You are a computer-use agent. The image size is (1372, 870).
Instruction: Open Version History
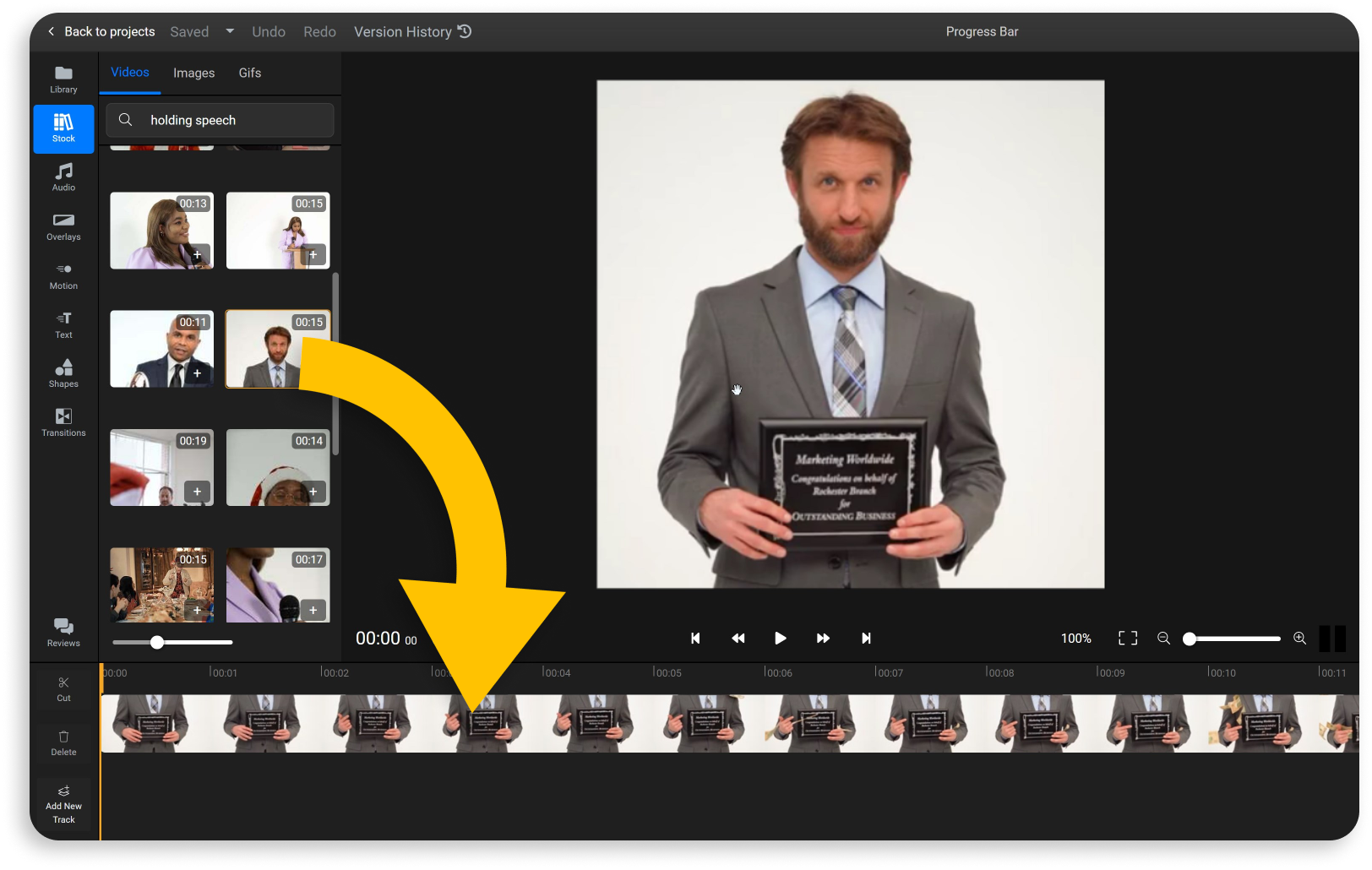tap(412, 31)
